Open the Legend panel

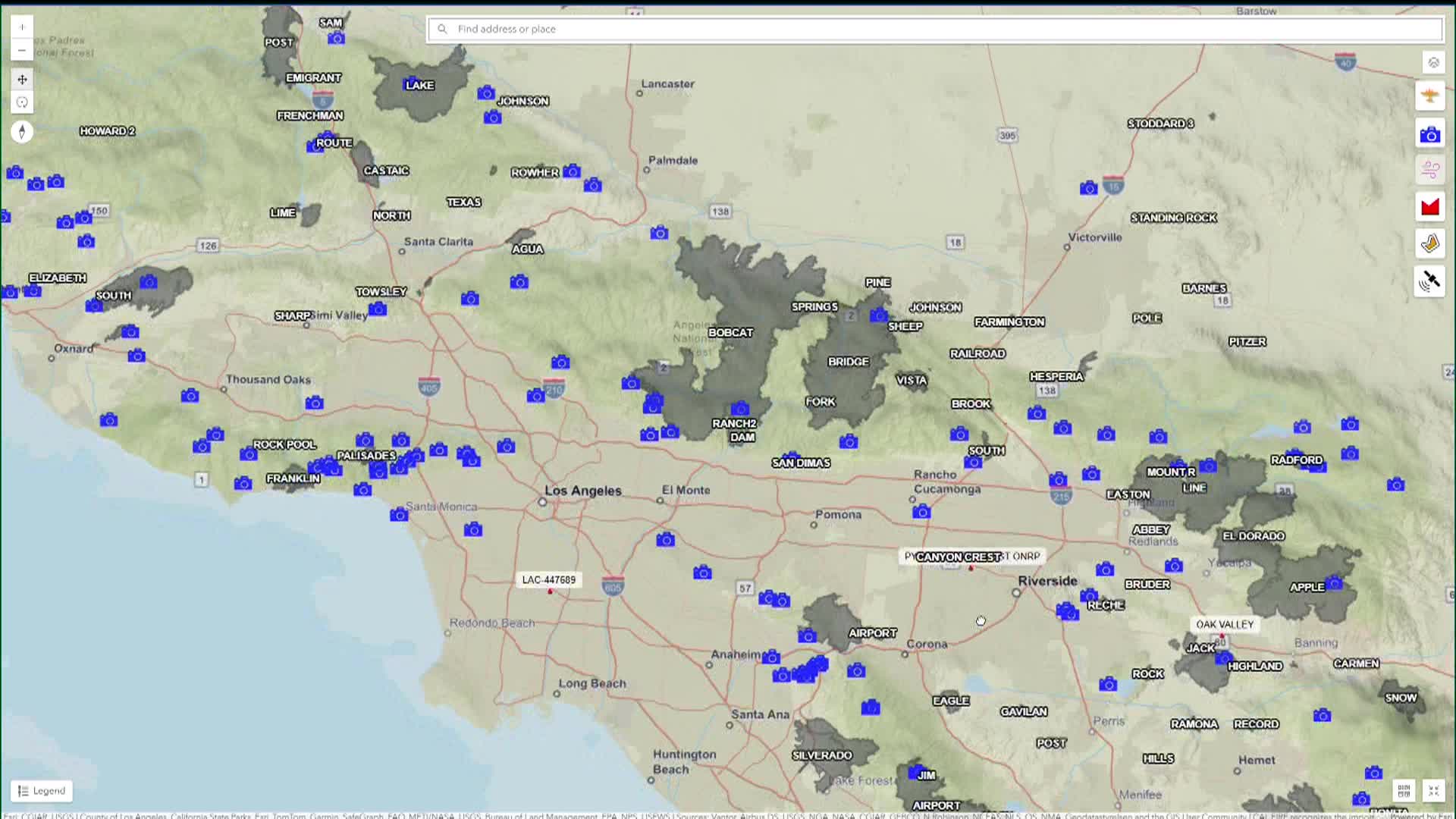click(x=42, y=790)
